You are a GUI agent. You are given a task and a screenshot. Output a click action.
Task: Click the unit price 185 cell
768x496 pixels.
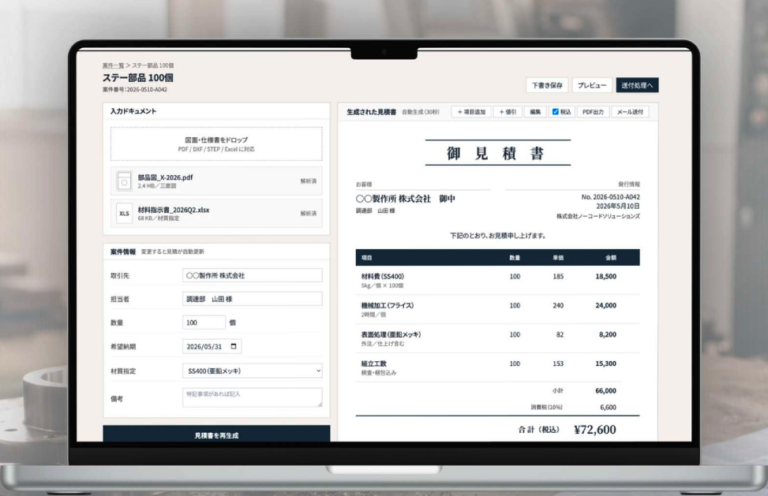coord(558,277)
